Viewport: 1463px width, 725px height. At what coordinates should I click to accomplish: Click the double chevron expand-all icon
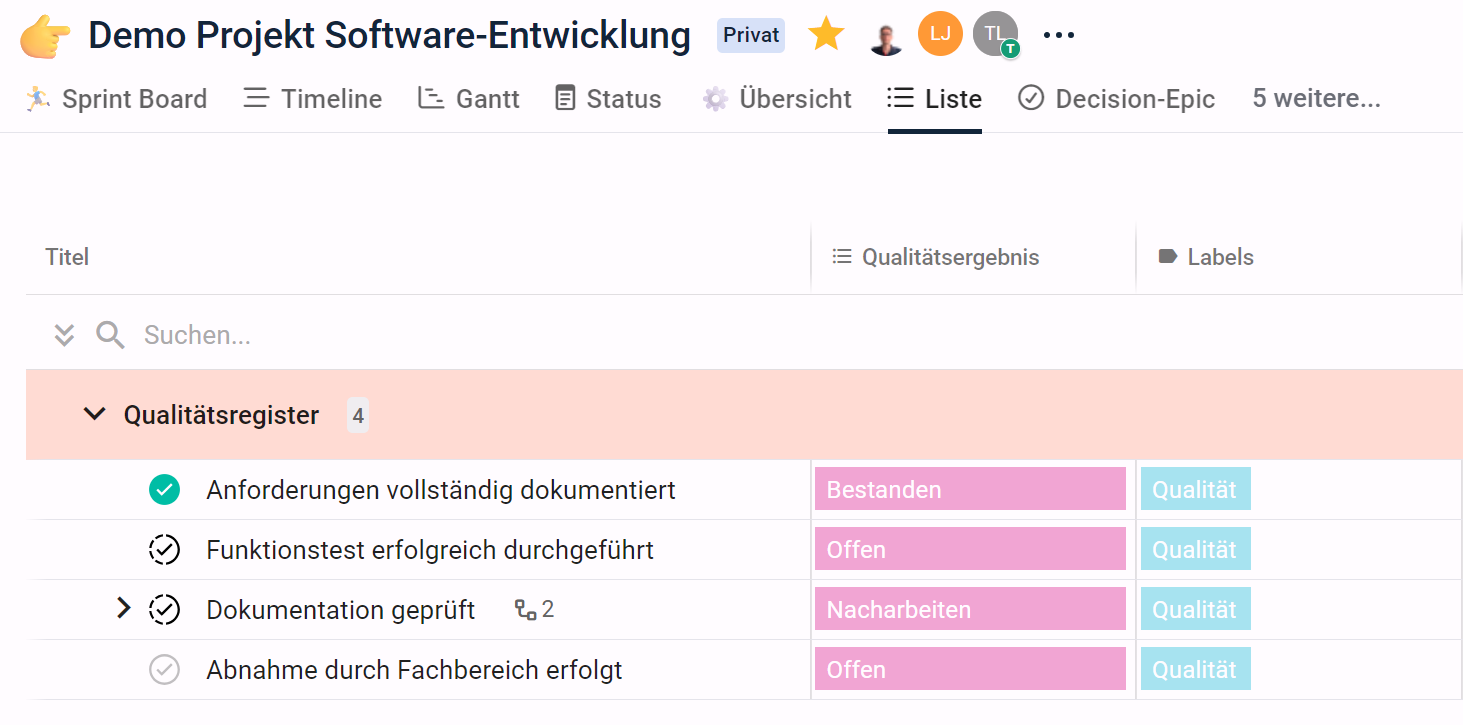tap(64, 335)
